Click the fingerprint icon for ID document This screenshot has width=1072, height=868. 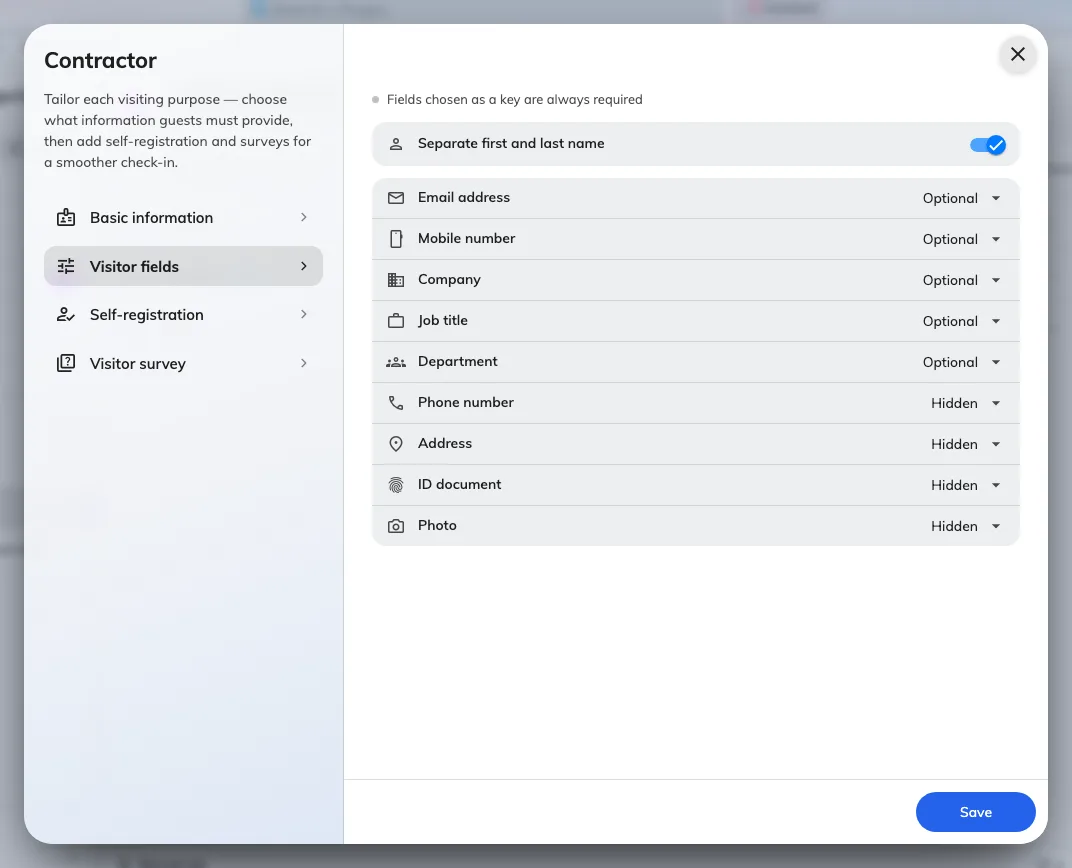tap(396, 485)
